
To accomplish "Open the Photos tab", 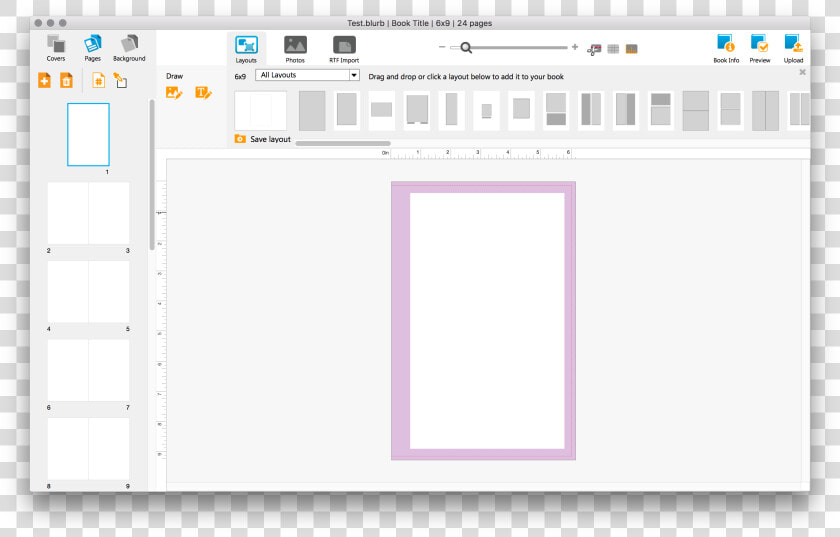I will pos(295,49).
